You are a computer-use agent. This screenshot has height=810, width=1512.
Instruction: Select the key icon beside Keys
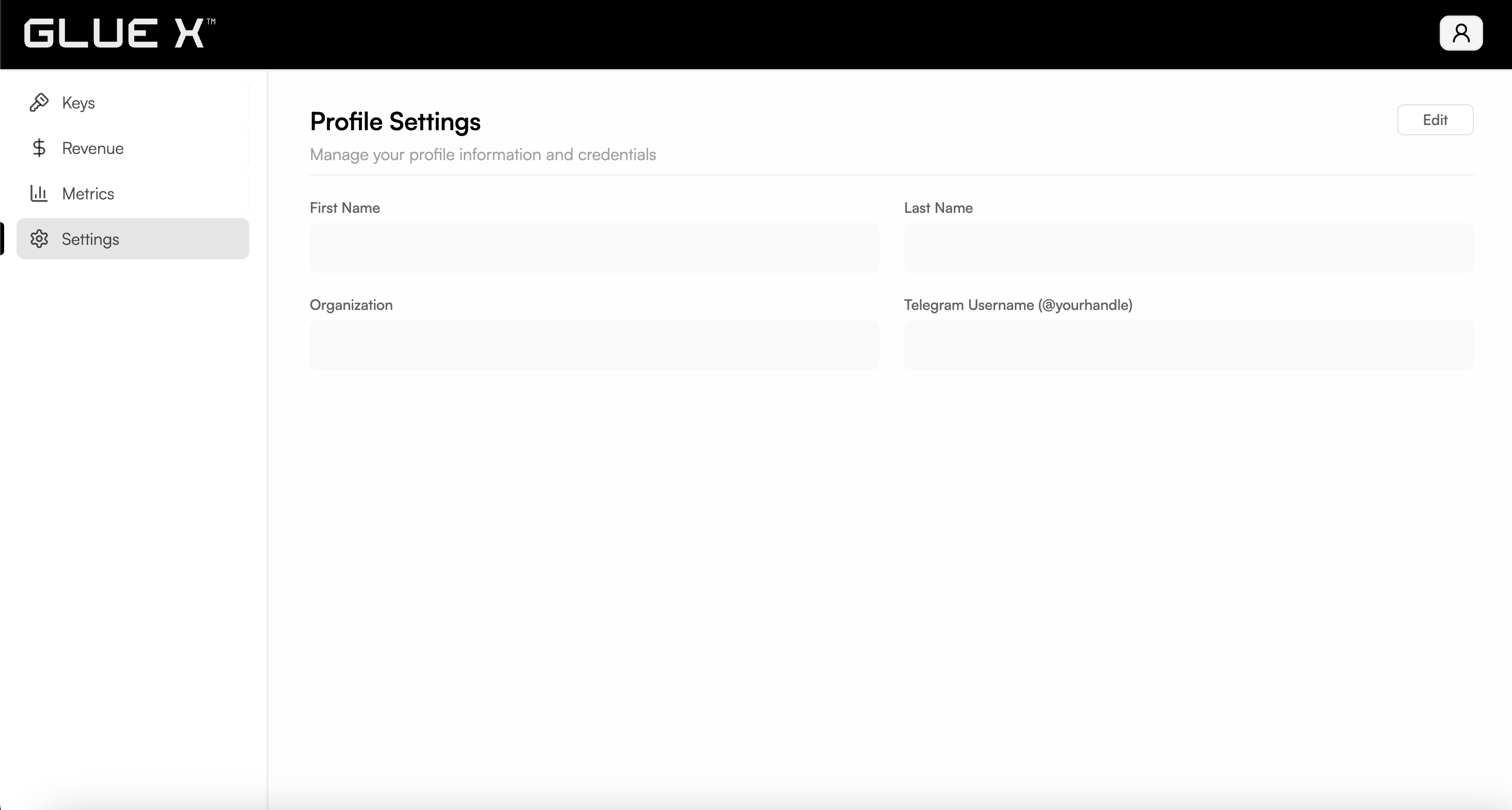pos(39,103)
